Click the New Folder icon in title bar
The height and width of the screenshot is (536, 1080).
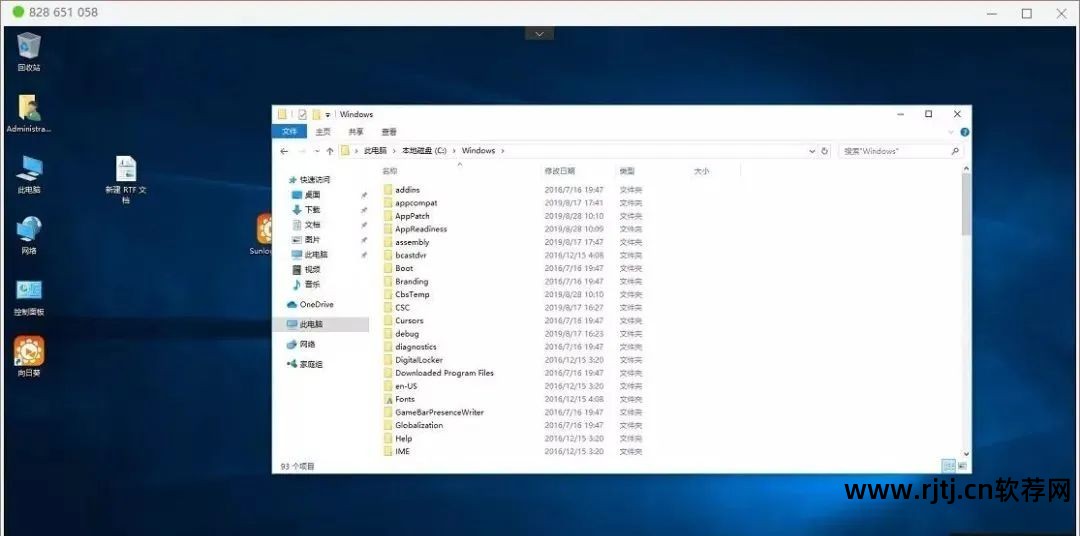click(x=316, y=114)
